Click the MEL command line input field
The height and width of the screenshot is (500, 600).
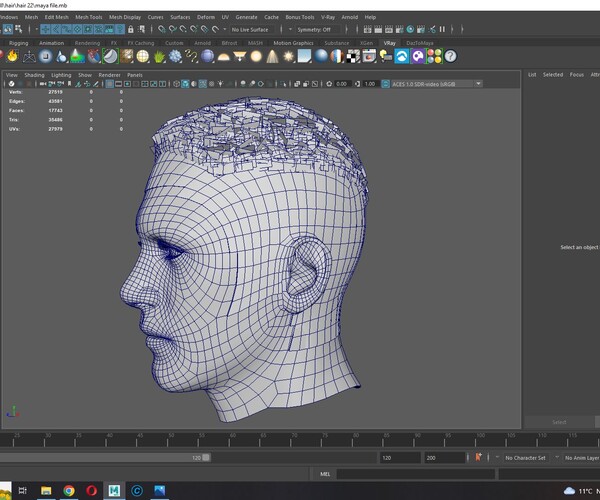pyautogui.click(x=416, y=474)
